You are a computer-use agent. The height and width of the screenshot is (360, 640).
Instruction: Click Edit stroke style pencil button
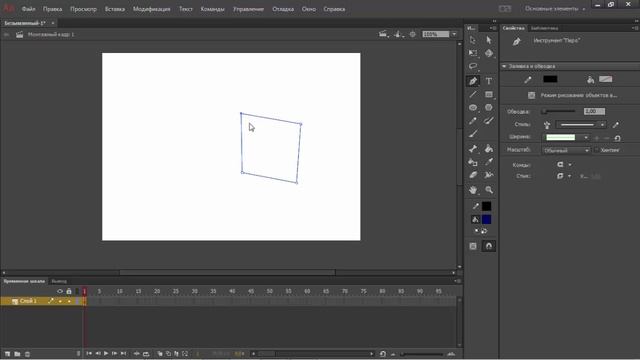[616, 124]
